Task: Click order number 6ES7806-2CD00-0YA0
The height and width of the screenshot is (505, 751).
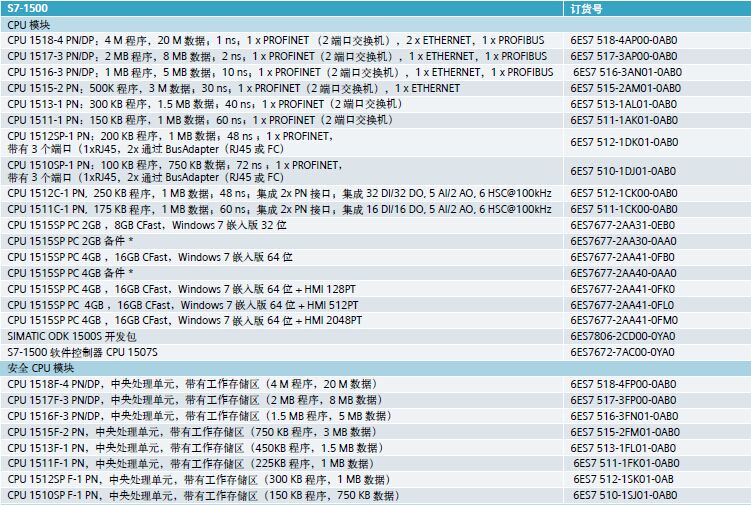Action: [x=623, y=336]
